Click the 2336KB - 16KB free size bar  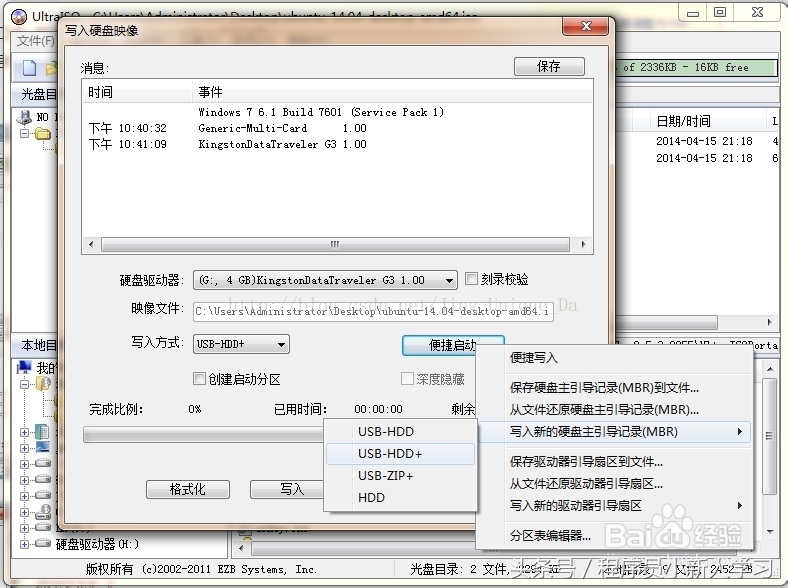click(x=697, y=67)
